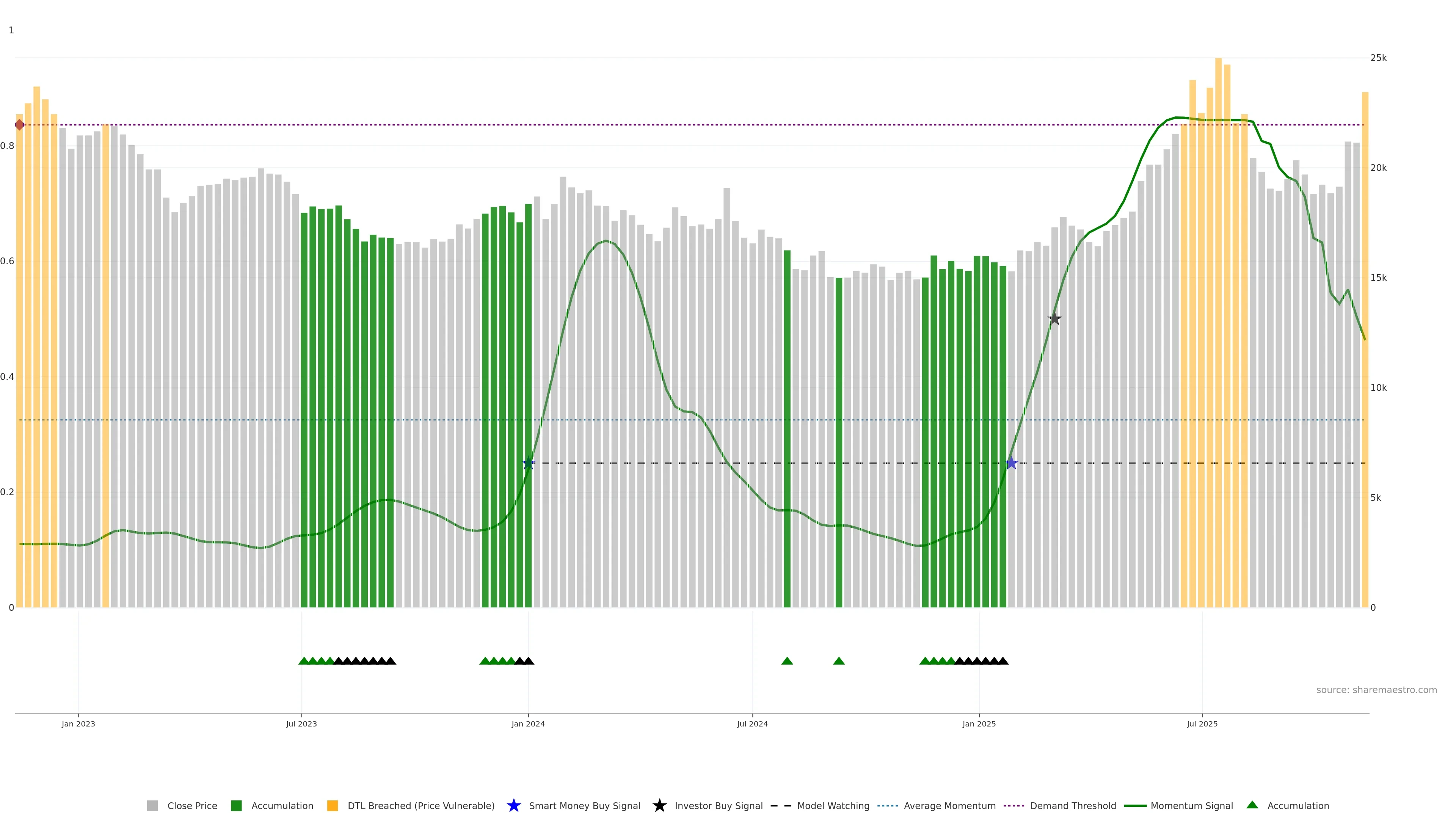Click the red diamond on demand threshold

pyautogui.click(x=20, y=125)
